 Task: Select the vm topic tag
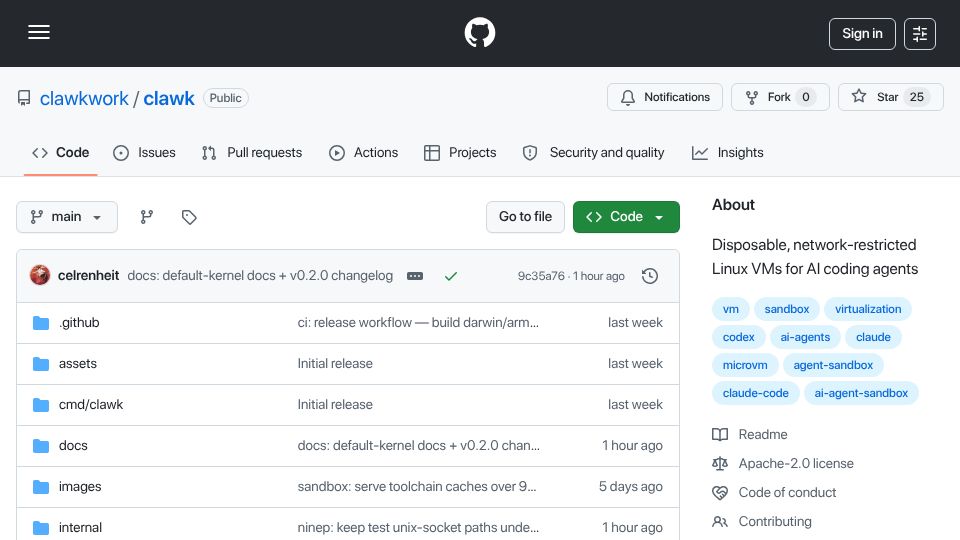[730, 309]
